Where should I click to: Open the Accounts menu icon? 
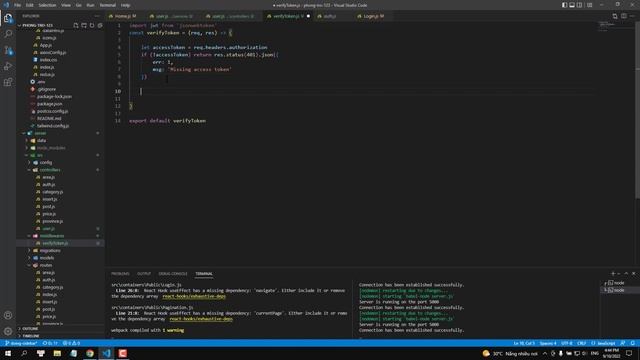(x=8, y=315)
